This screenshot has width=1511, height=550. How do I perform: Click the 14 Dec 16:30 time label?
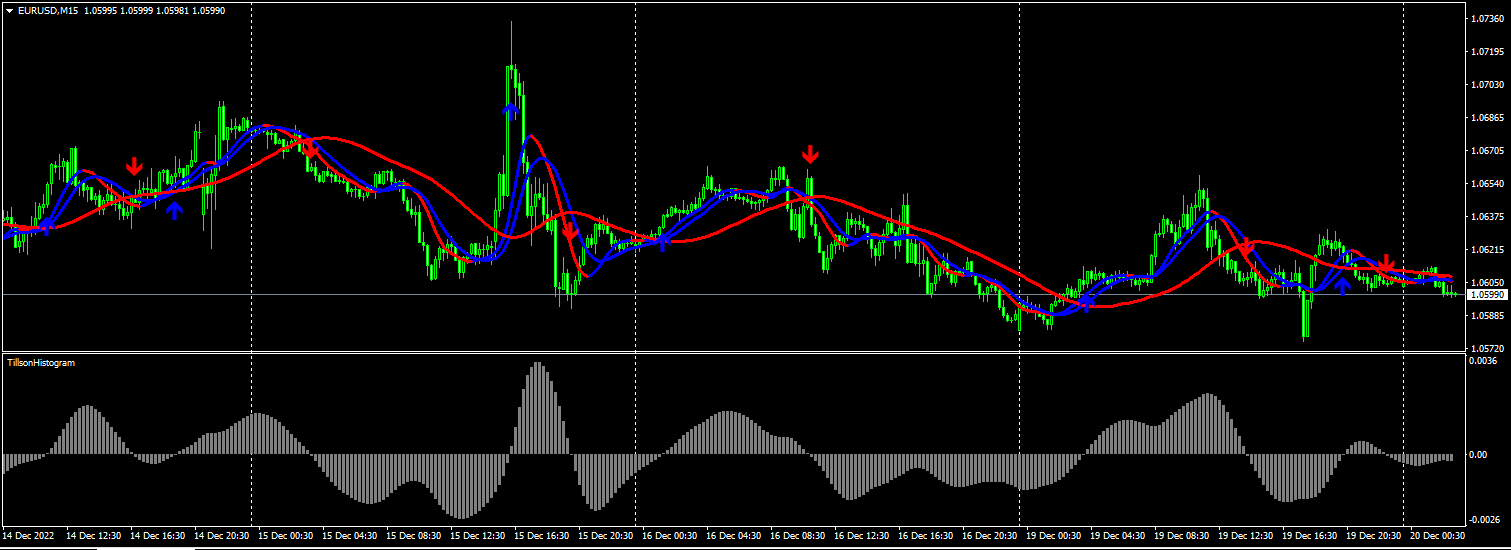click(x=158, y=536)
